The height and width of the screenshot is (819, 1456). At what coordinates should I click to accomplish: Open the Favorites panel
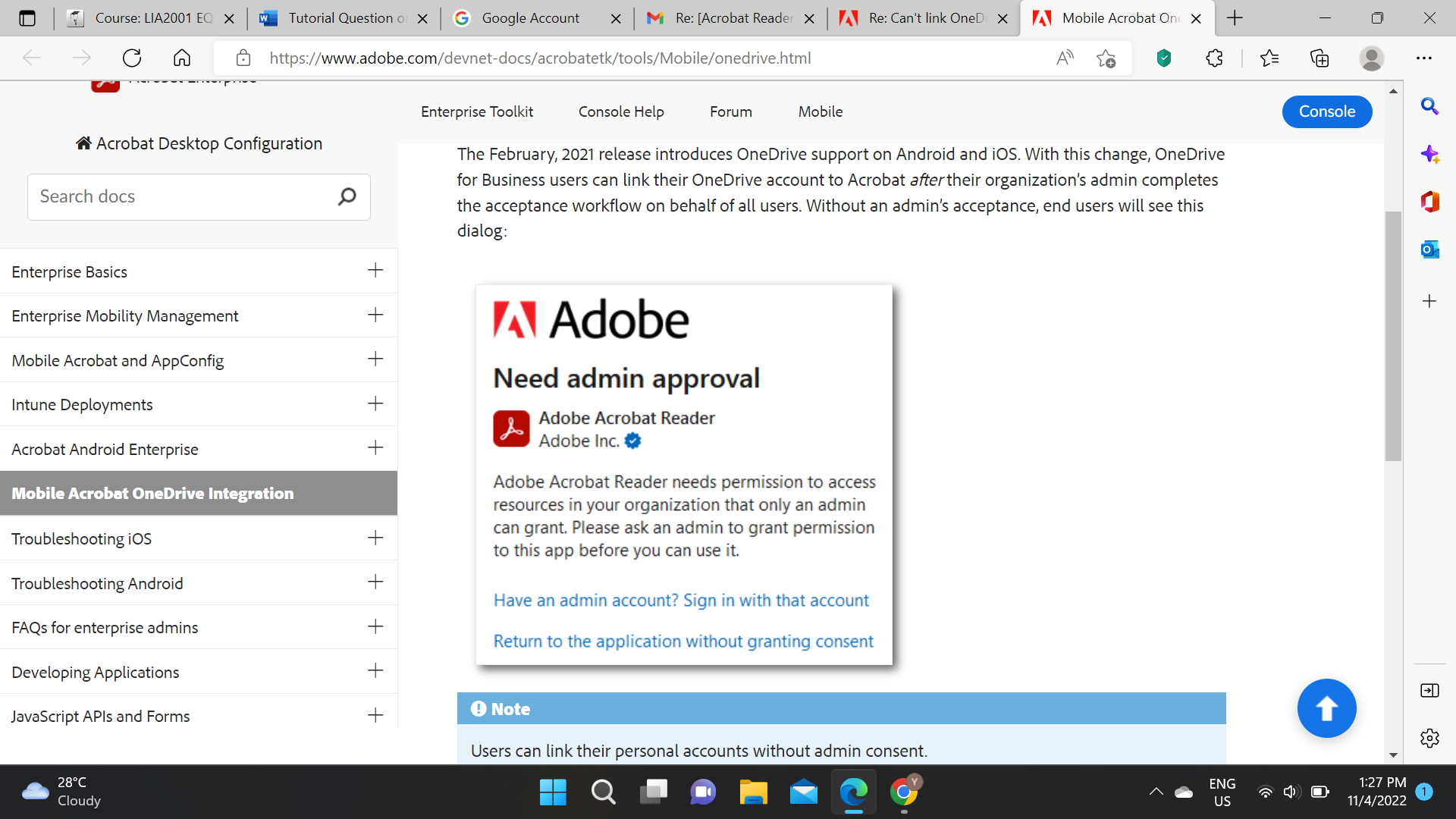pos(1270,58)
